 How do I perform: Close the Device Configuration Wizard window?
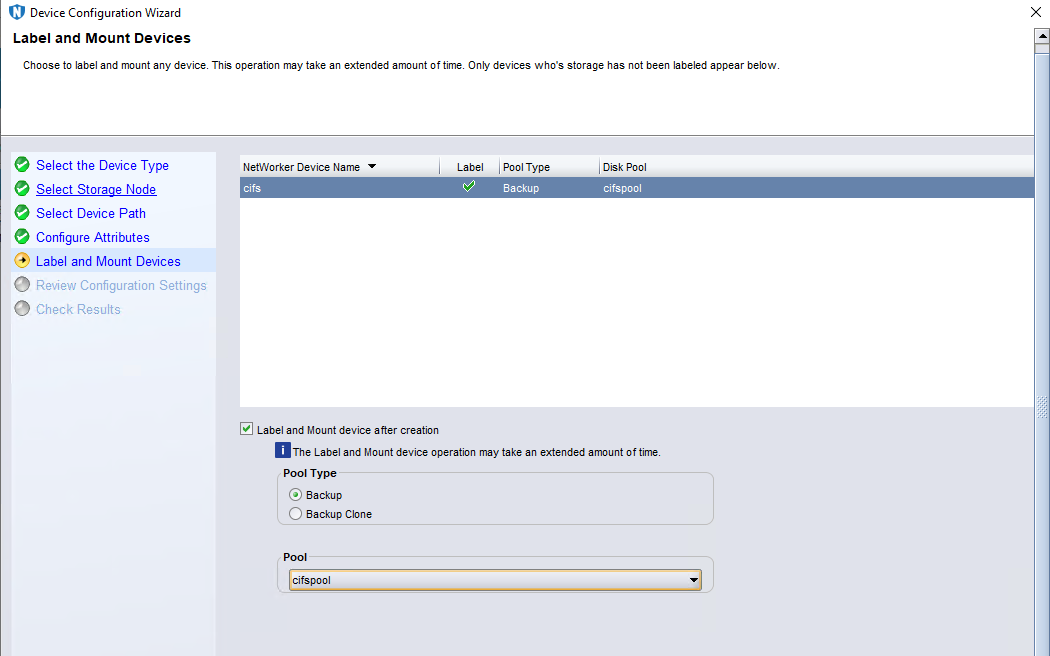(1035, 12)
